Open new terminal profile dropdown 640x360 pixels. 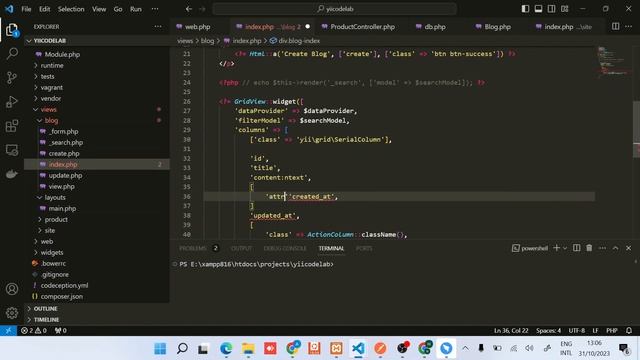(565, 248)
